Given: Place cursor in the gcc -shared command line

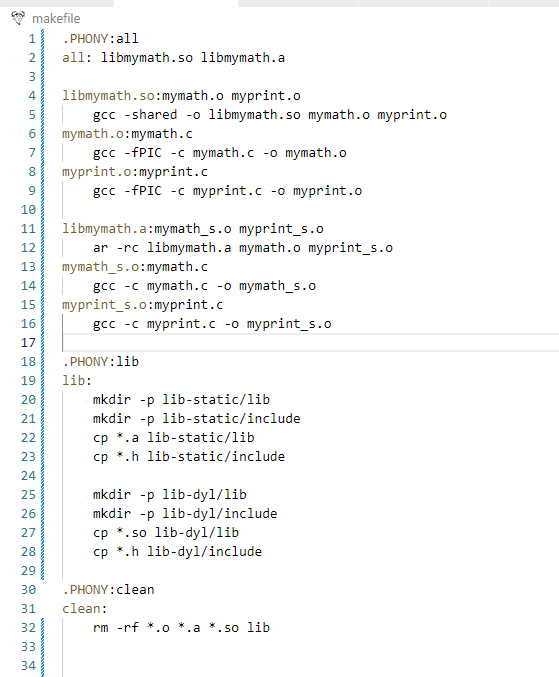Looking at the screenshot, I should (270, 115).
